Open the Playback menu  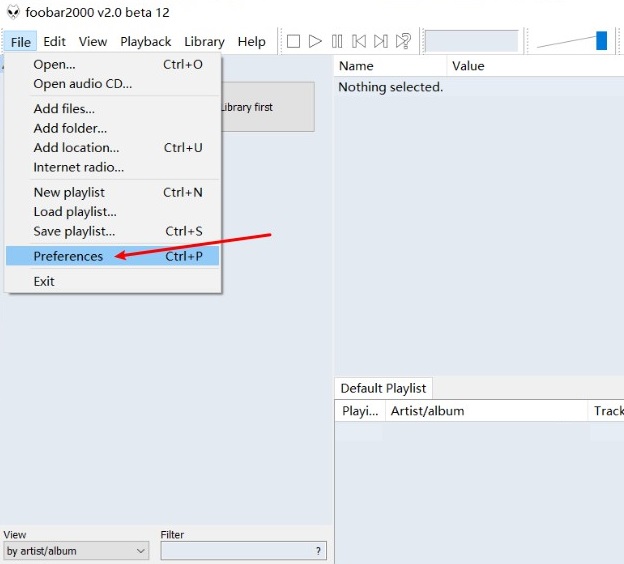[x=146, y=41]
